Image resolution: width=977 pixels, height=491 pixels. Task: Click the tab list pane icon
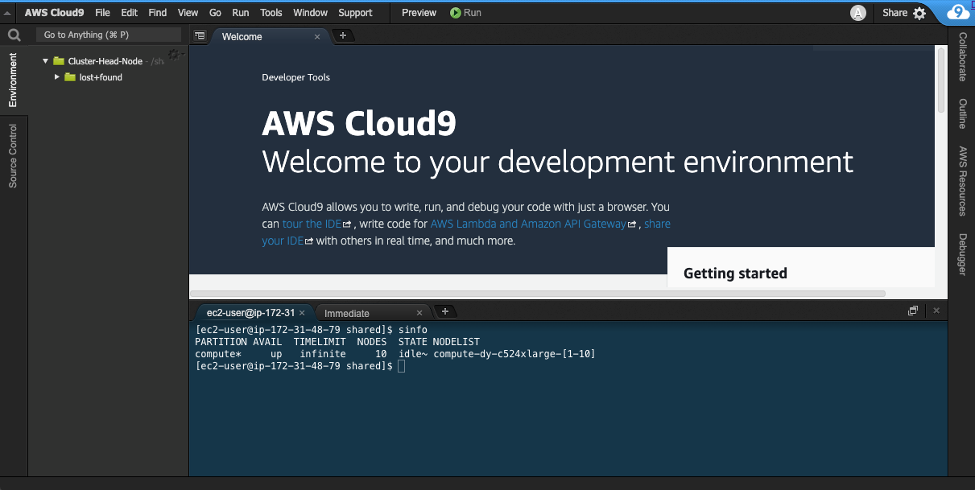[199, 36]
